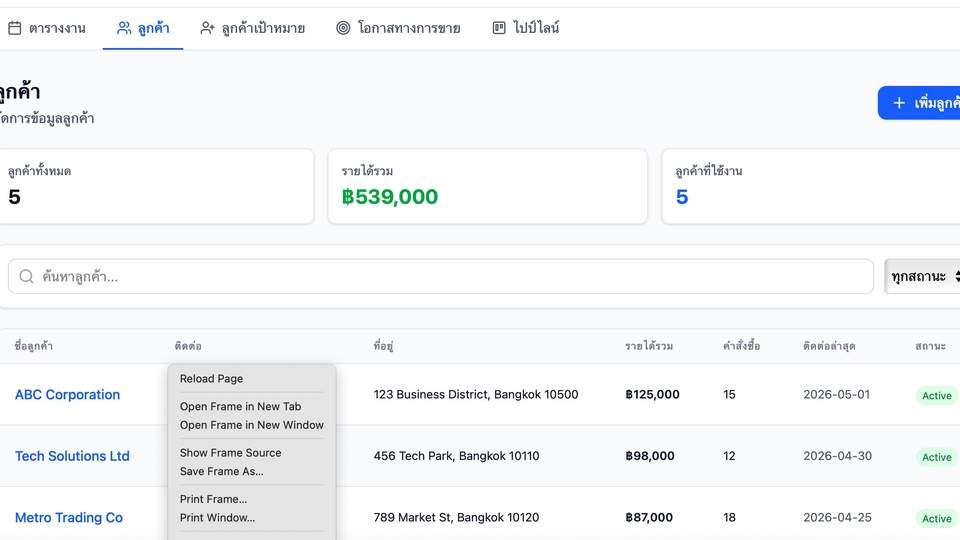Click address 123 Business District, Bangkok 10500
This screenshot has width=960, height=540.
pos(476,395)
